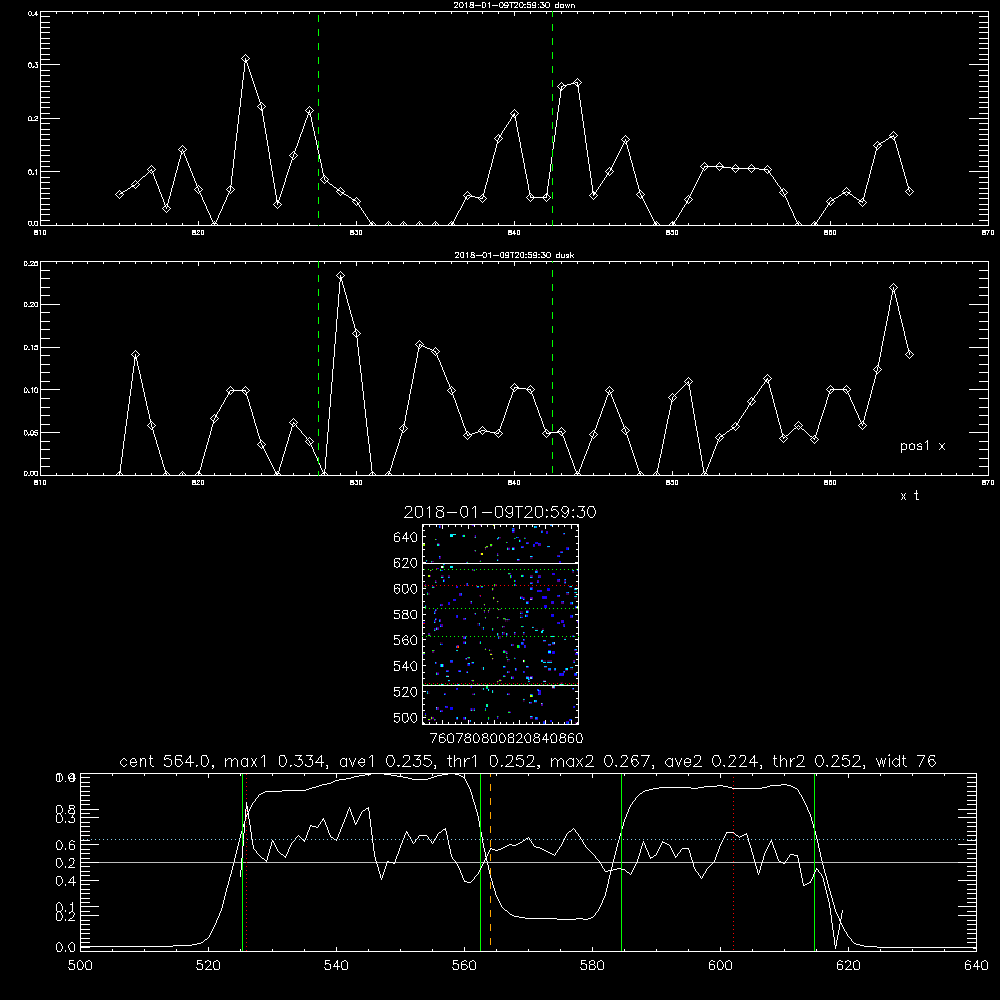Screen dimensions: 1000x1000
Task: Click the blue dotted horizontal threshold line
Action: tap(528, 839)
